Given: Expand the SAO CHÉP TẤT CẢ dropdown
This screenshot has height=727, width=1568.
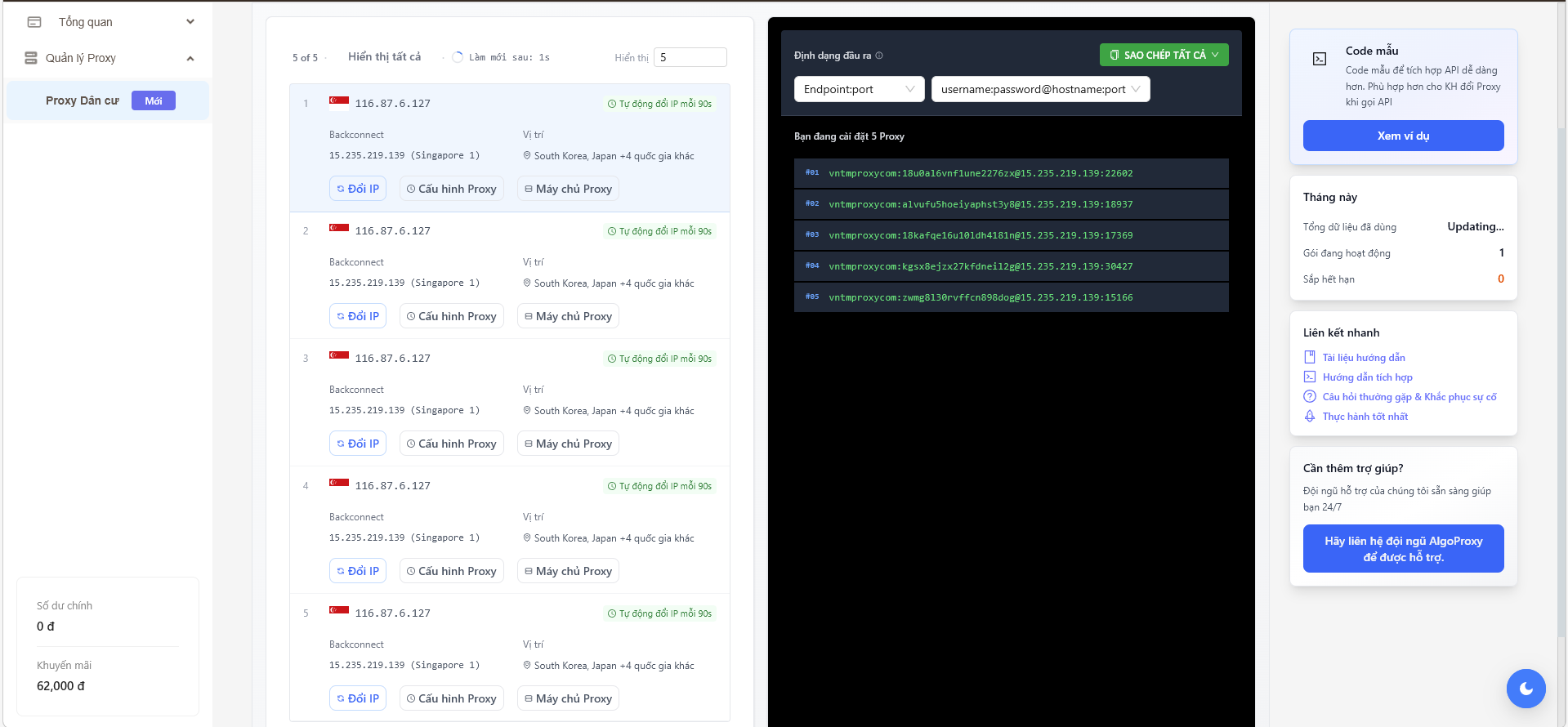Looking at the screenshot, I should 1215,55.
